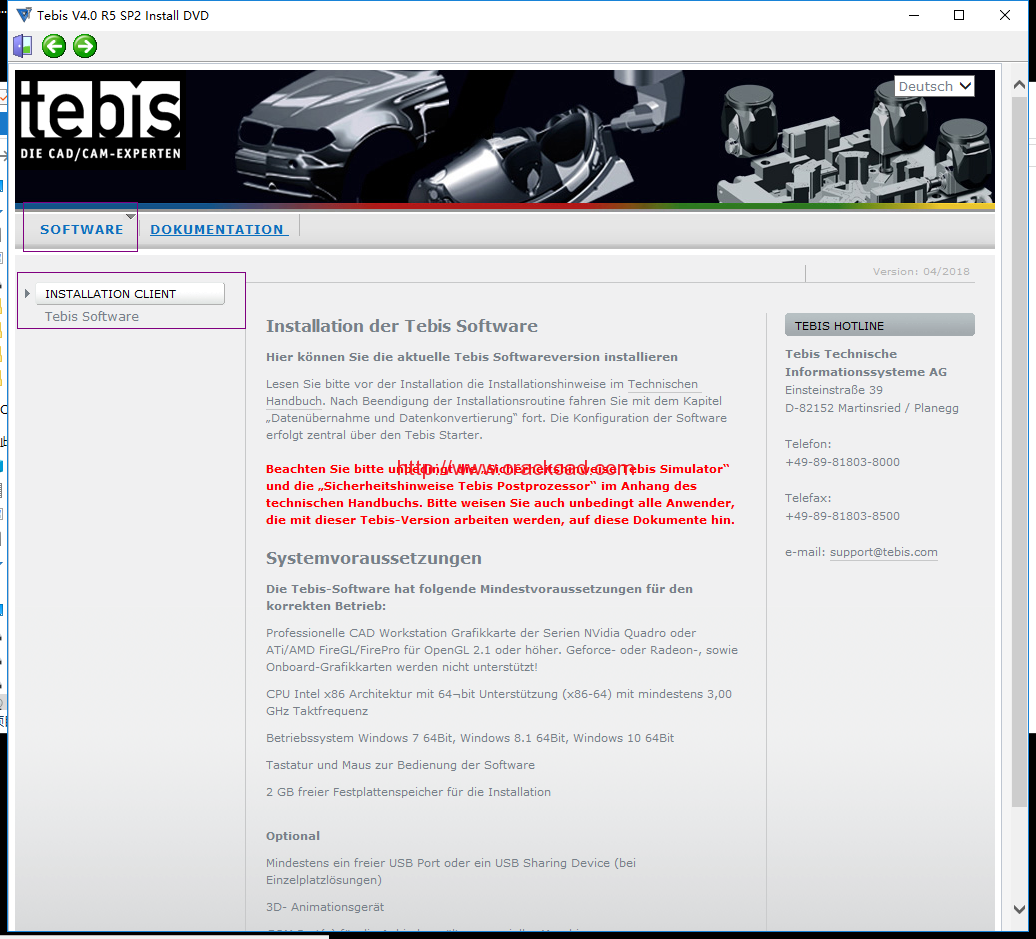Expand the INSTALLATION CLIENT triangle

(x=27, y=293)
